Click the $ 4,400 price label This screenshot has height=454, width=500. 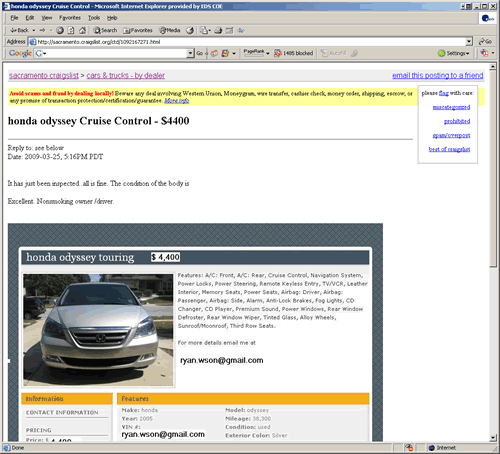point(166,257)
